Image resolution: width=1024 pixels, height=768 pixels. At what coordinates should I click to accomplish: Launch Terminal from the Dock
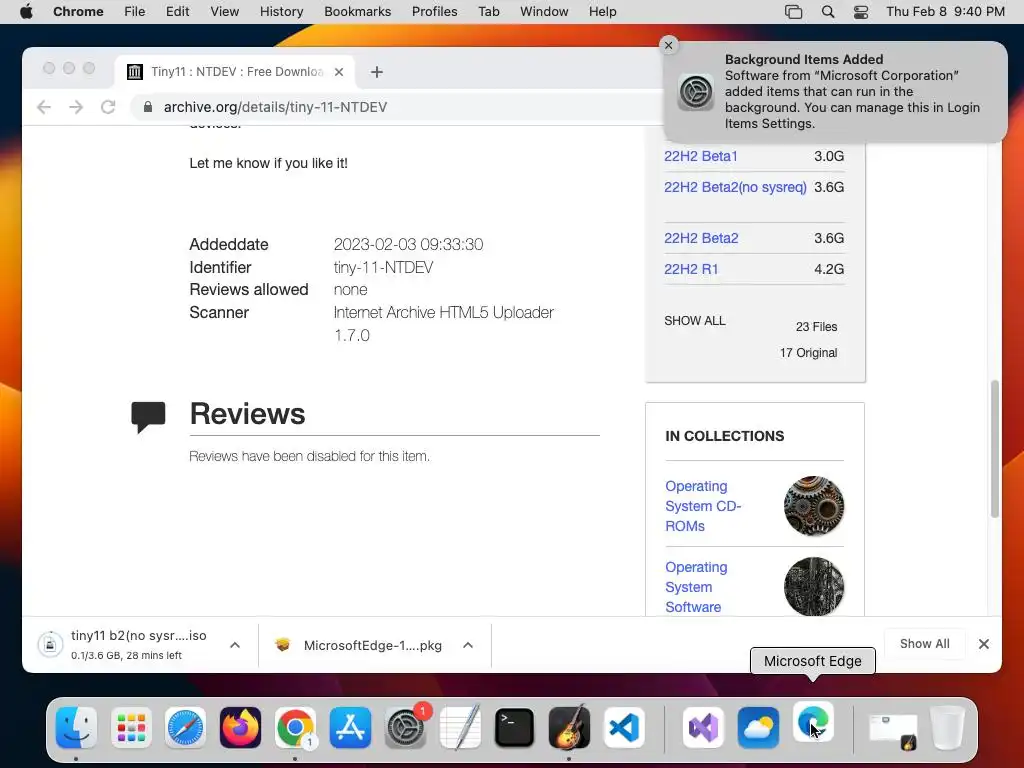tap(515, 727)
